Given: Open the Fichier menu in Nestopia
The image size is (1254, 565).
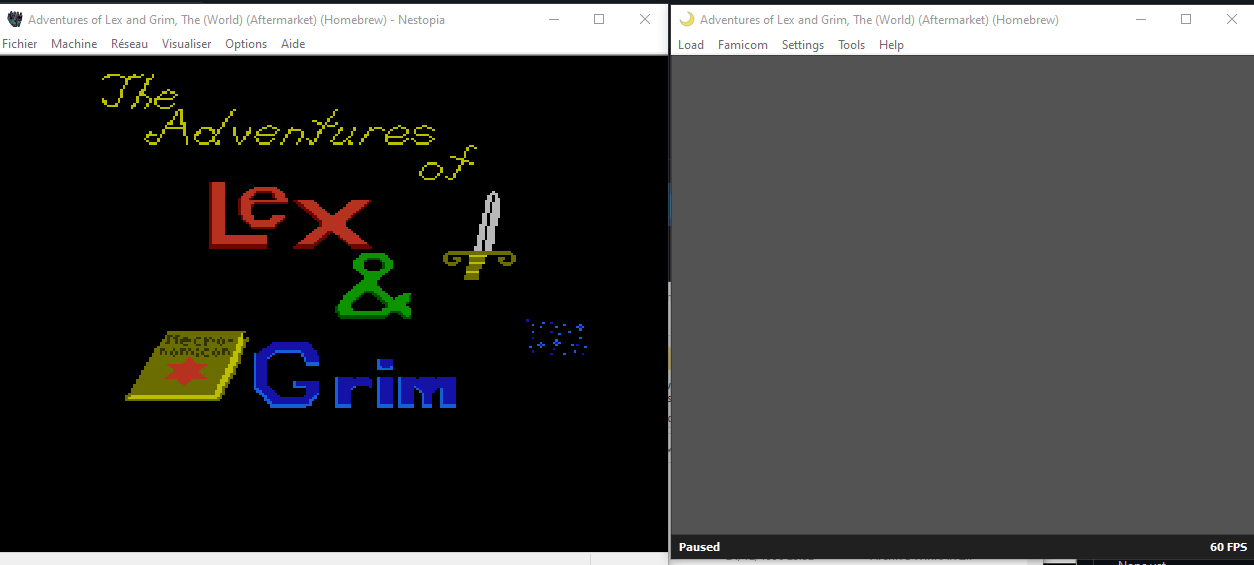Looking at the screenshot, I should (x=19, y=44).
